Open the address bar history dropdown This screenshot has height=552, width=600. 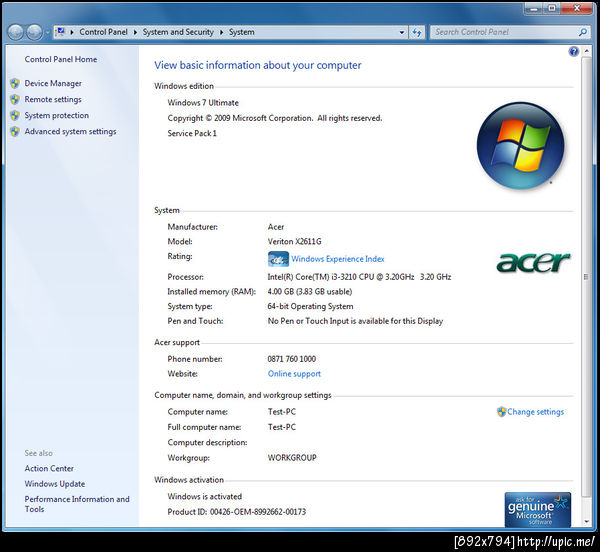(402, 33)
